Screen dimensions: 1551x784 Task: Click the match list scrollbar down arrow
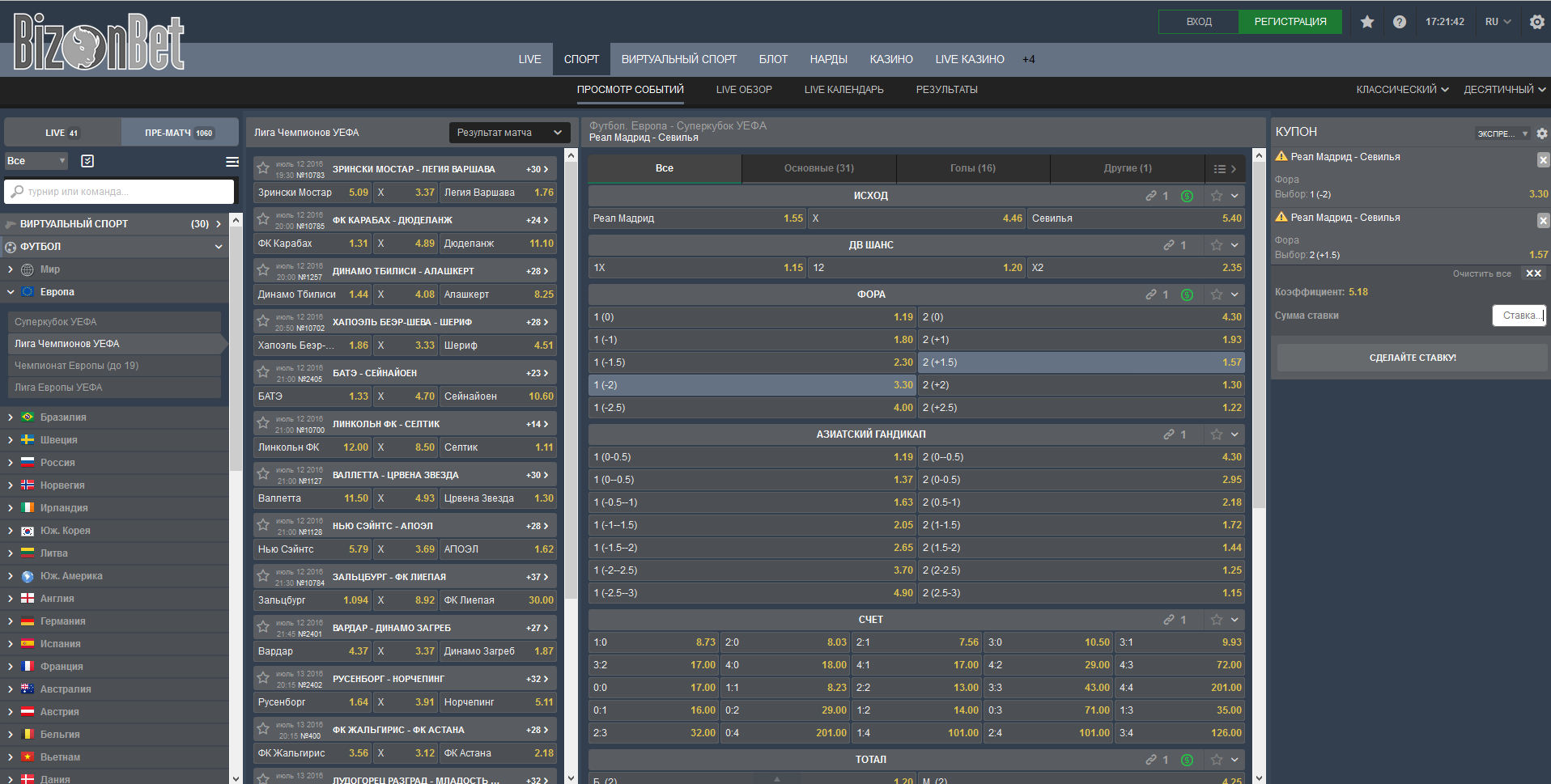click(572, 778)
